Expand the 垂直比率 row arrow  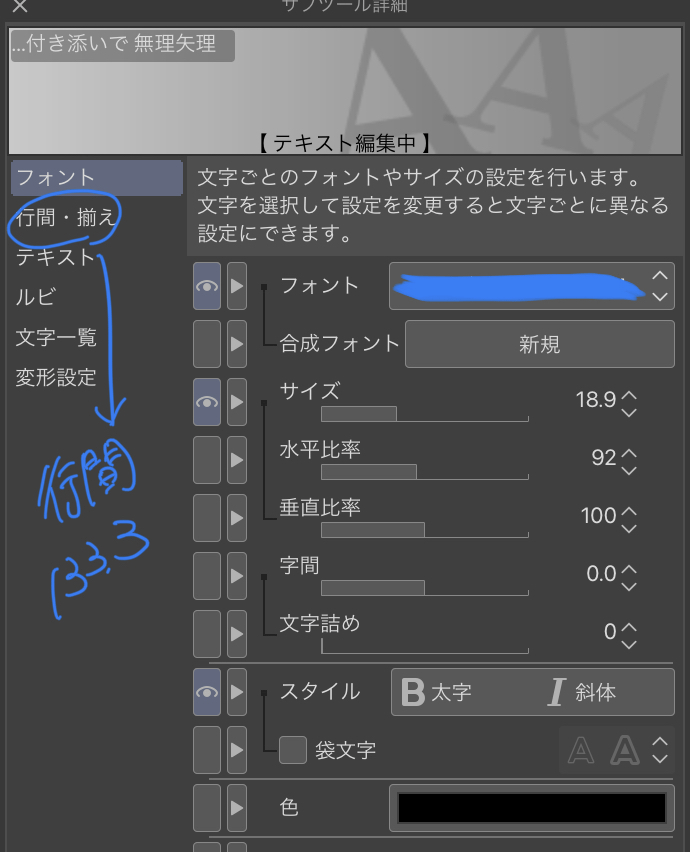point(237,518)
